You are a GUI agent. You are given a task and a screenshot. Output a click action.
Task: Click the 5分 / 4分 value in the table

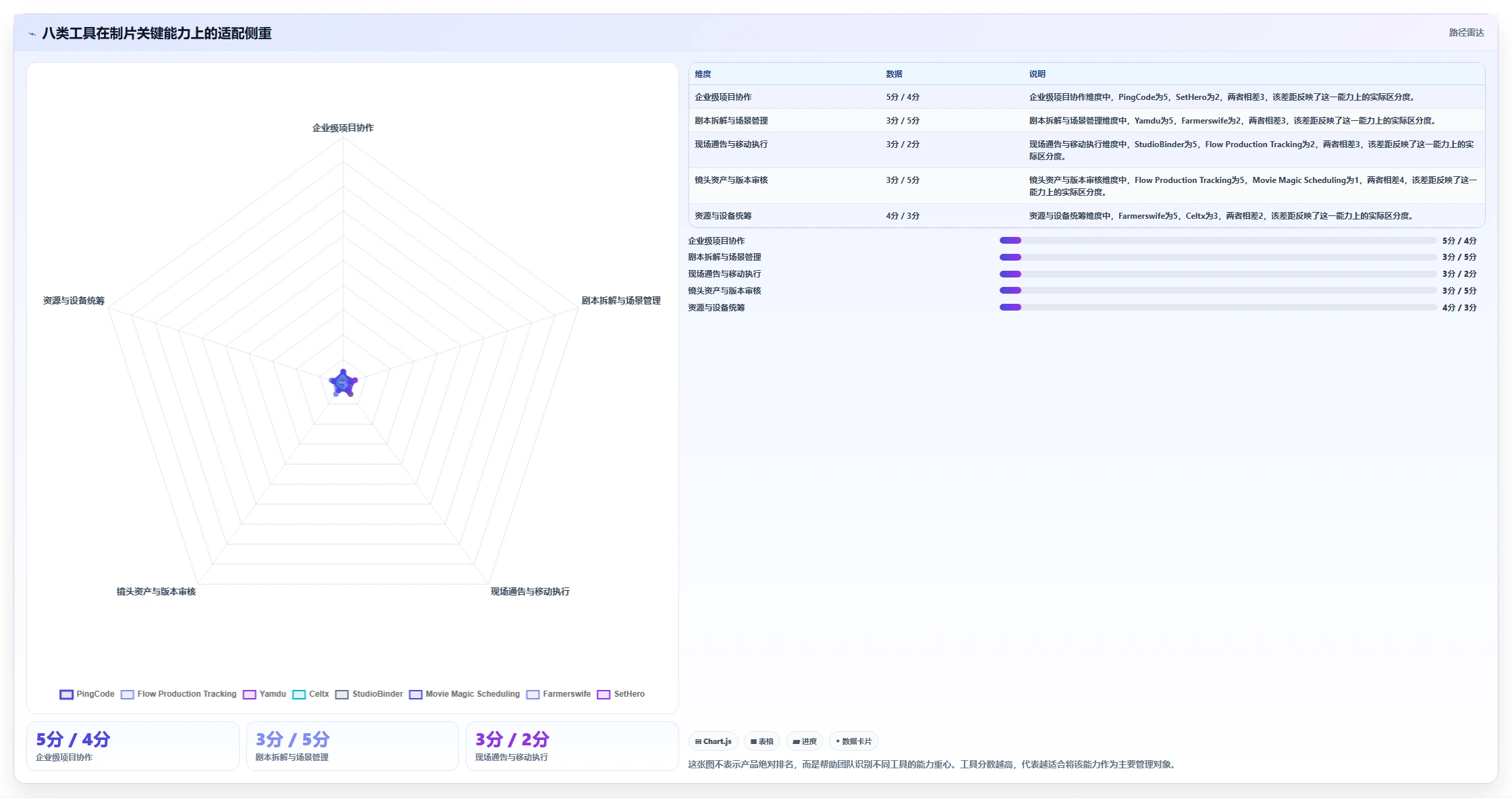pos(902,97)
